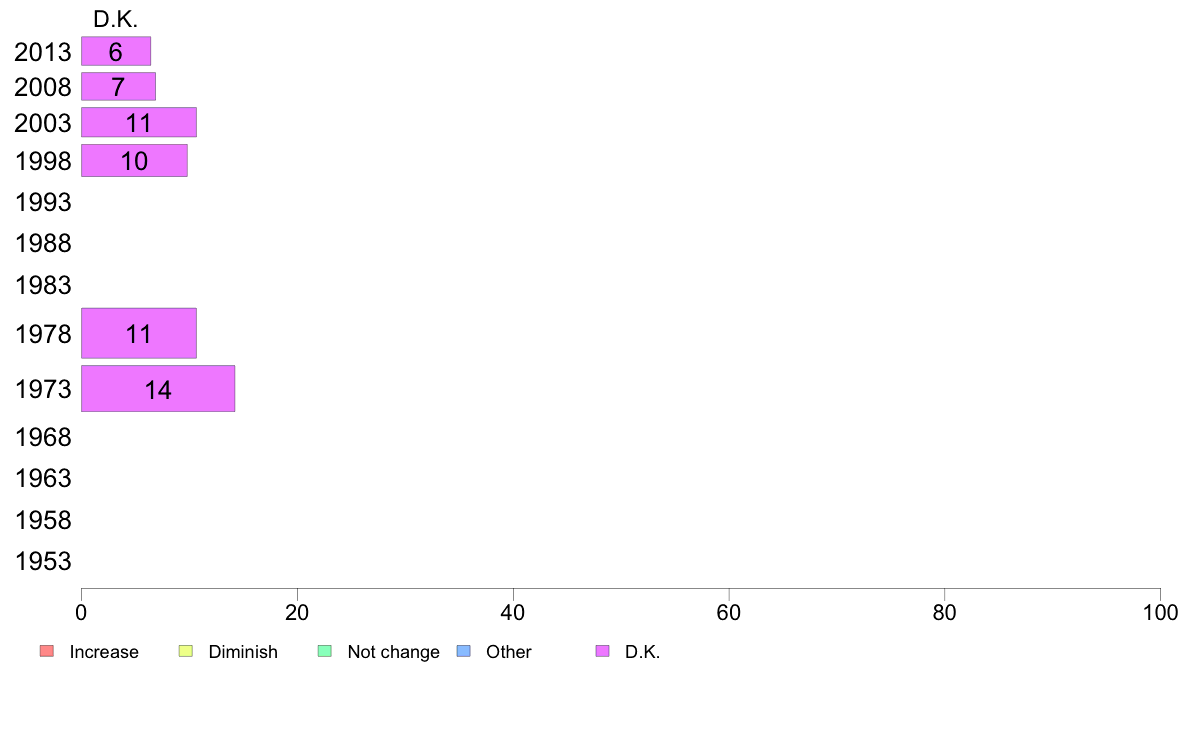Select the 1973 bar showing 14
Viewport: 1188px width, 736px height.
pyautogui.click(x=158, y=389)
